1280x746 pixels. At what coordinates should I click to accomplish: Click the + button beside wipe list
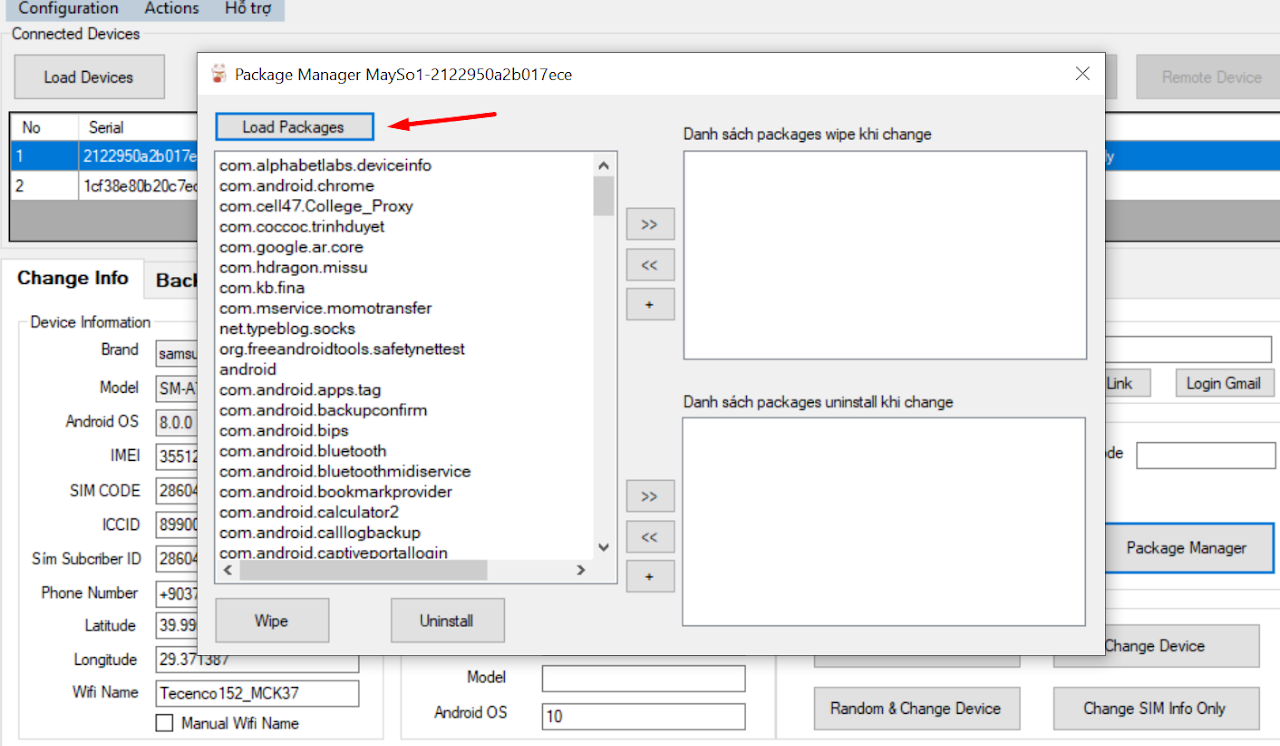pos(650,304)
